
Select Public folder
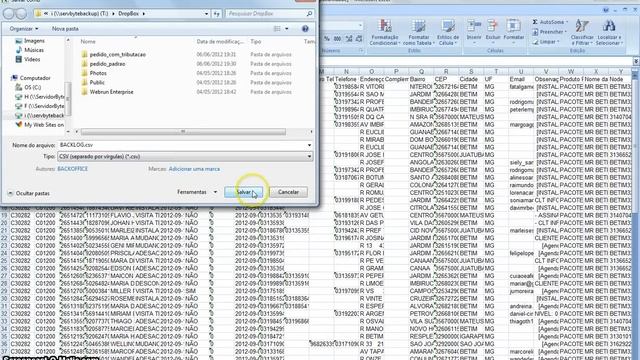[97, 82]
